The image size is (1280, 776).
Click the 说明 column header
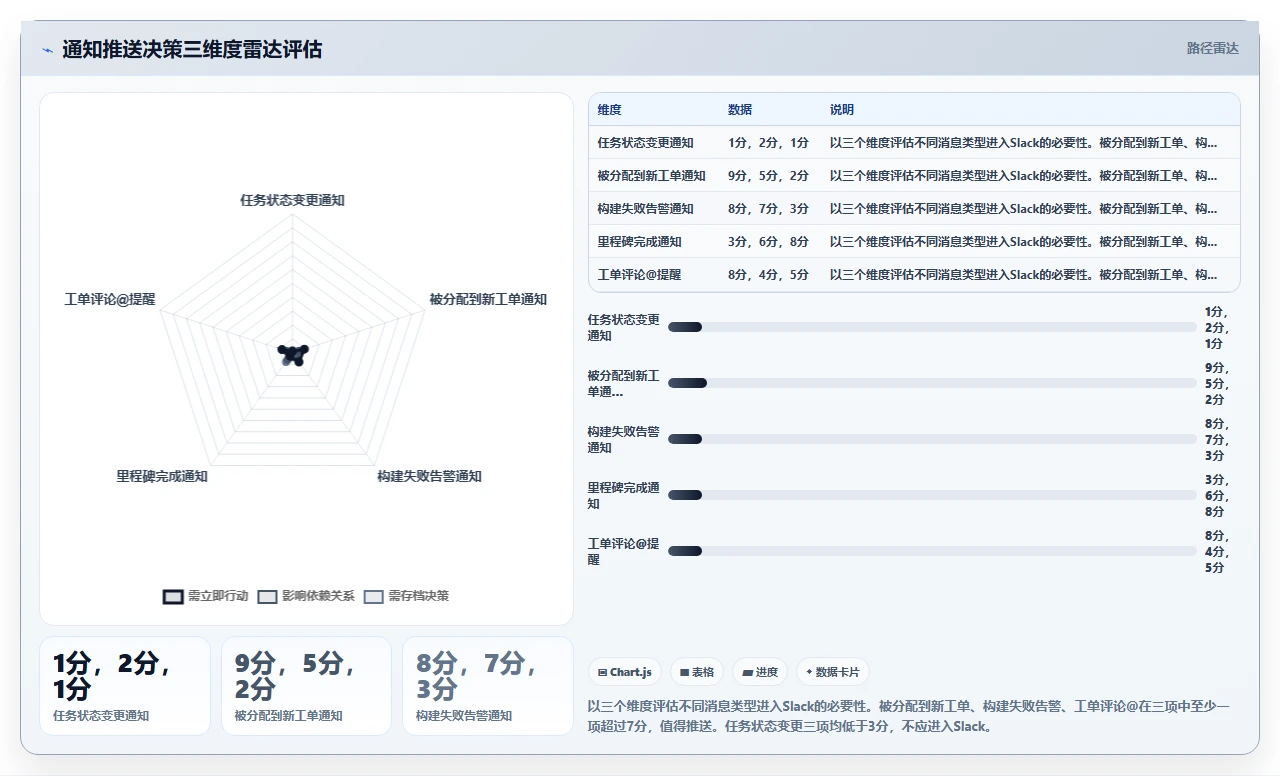(842, 110)
